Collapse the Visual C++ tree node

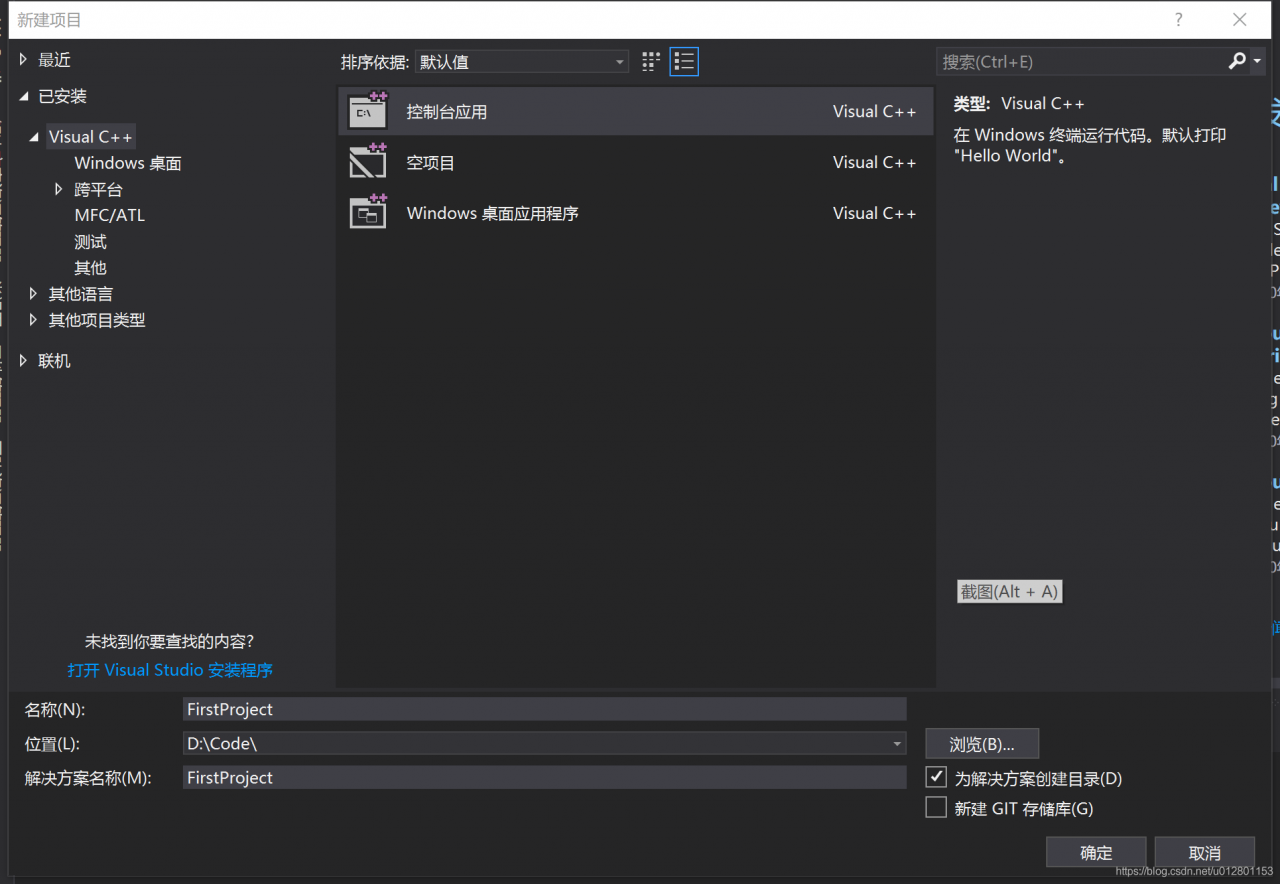pos(34,137)
